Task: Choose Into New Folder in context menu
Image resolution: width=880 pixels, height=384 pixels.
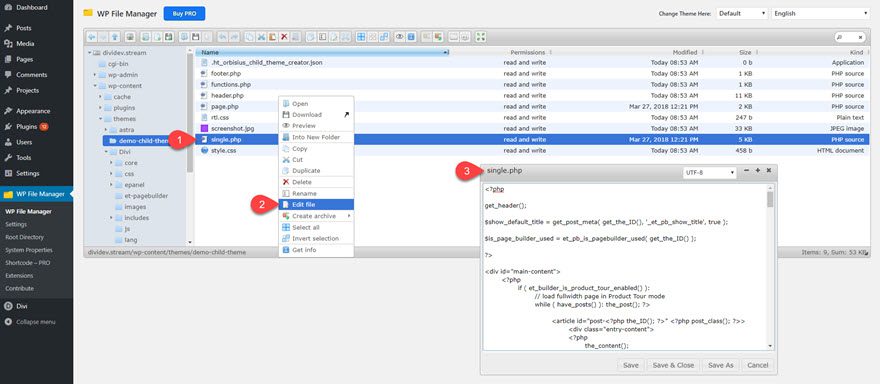Action: coord(316,137)
